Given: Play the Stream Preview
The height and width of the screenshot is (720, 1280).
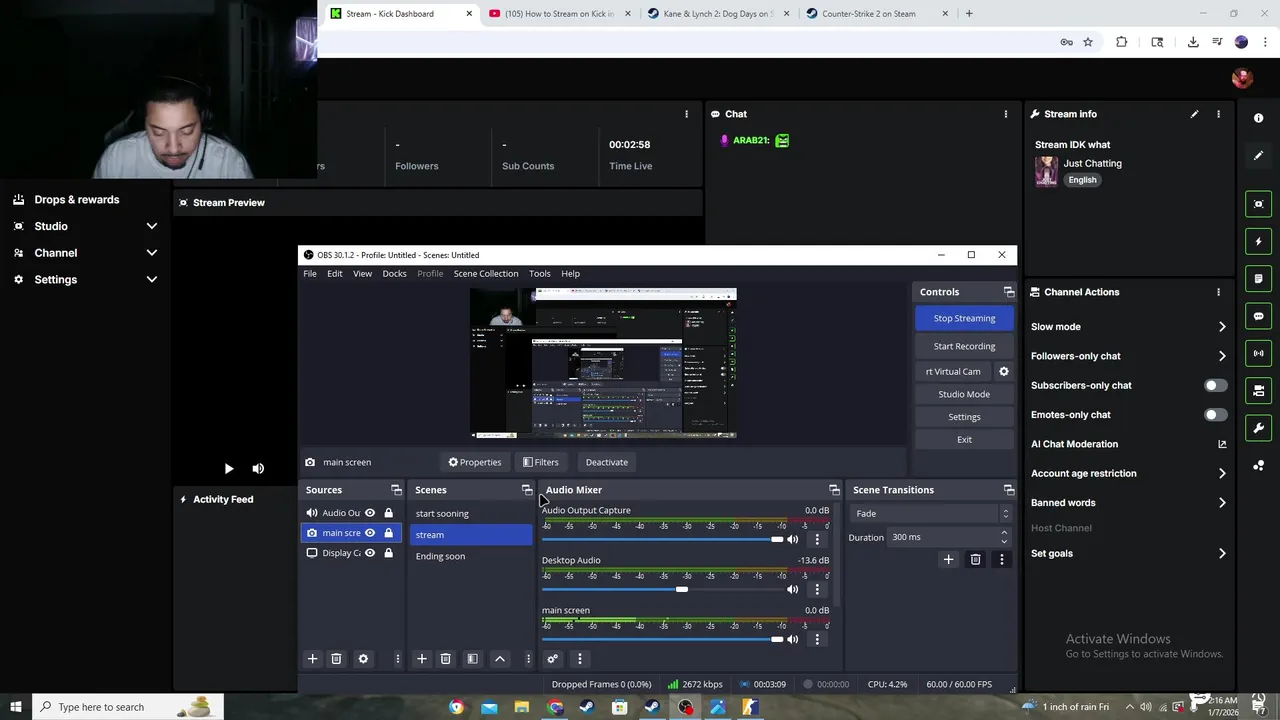Looking at the screenshot, I should point(228,468).
